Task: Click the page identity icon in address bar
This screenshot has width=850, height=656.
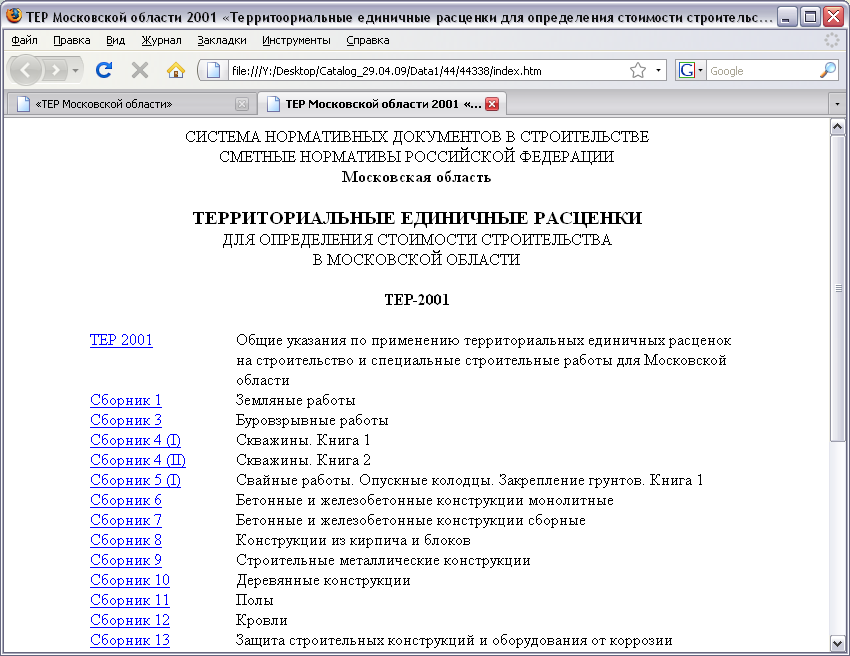Action: [213, 70]
